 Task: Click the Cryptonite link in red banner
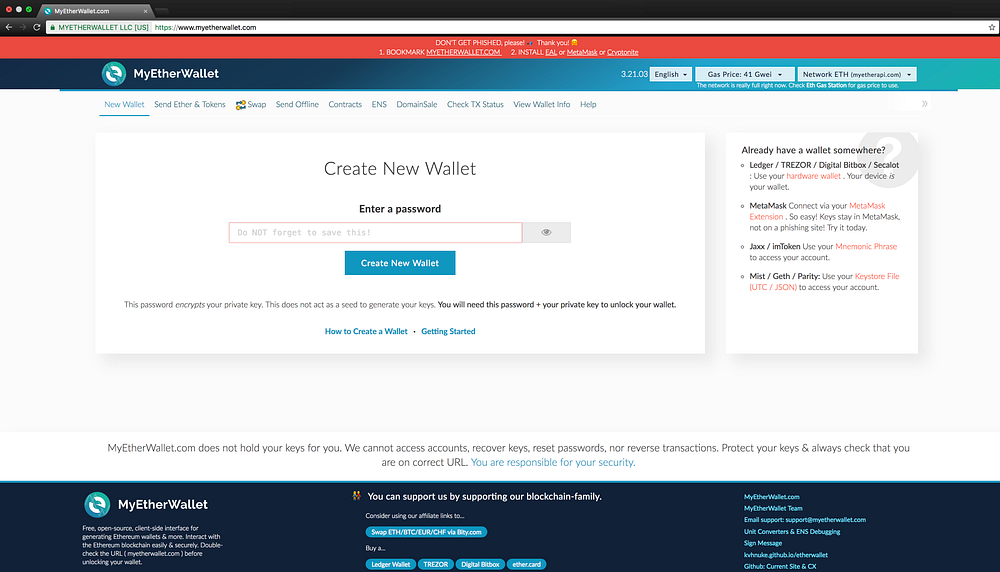[x=622, y=52]
